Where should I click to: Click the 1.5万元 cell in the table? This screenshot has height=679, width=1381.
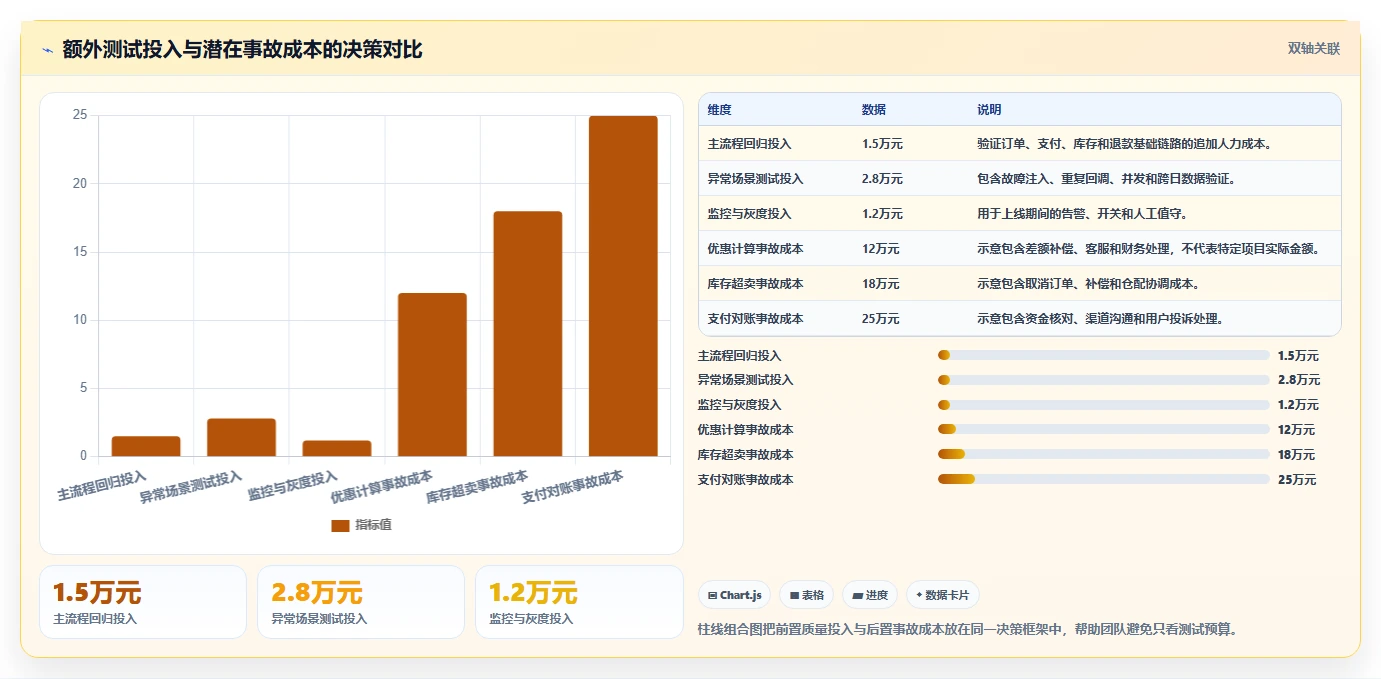(x=882, y=144)
